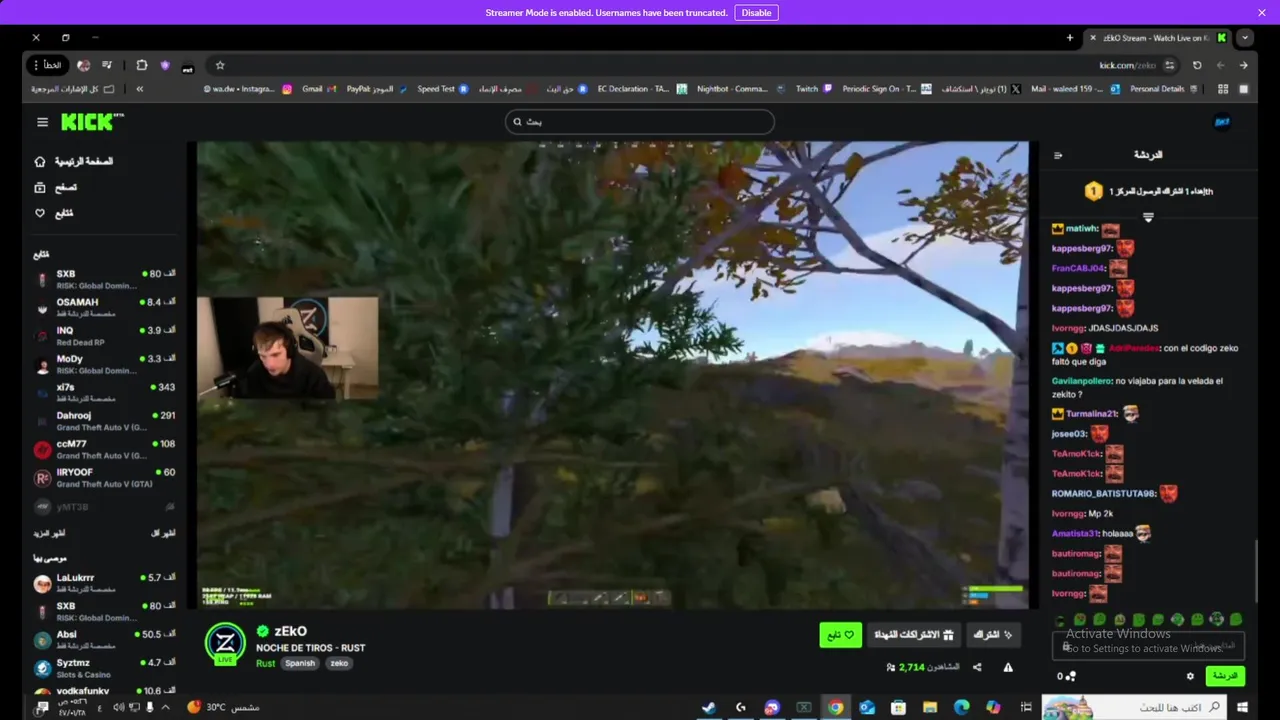Open IIRYOOF channel in sidebar
This screenshot has width=1280, height=720.
[105, 477]
